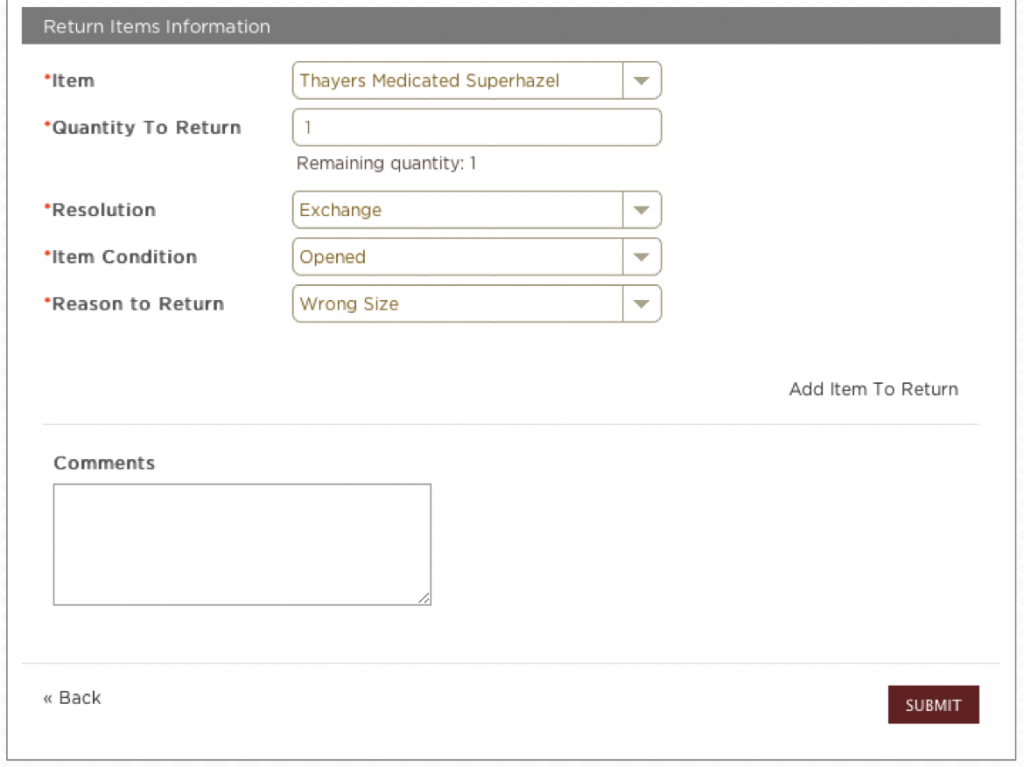This screenshot has width=1024, height=767.
Task: Click the Quantity To Return input field
Action: point(477,127)
